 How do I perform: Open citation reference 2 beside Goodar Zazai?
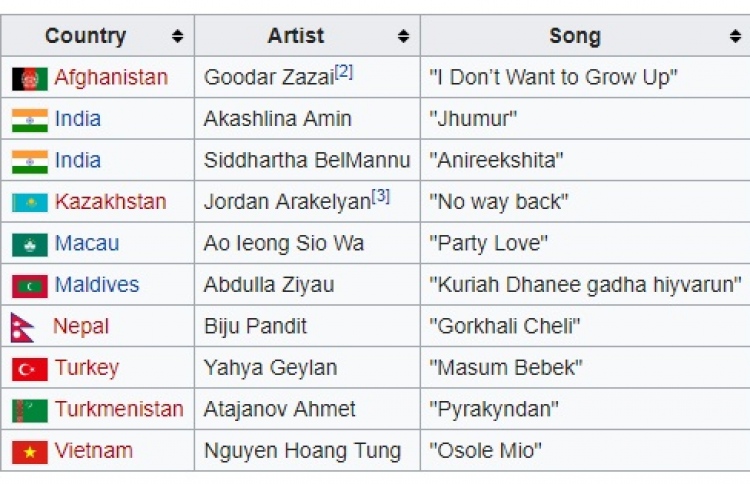(x=344, y=72)
